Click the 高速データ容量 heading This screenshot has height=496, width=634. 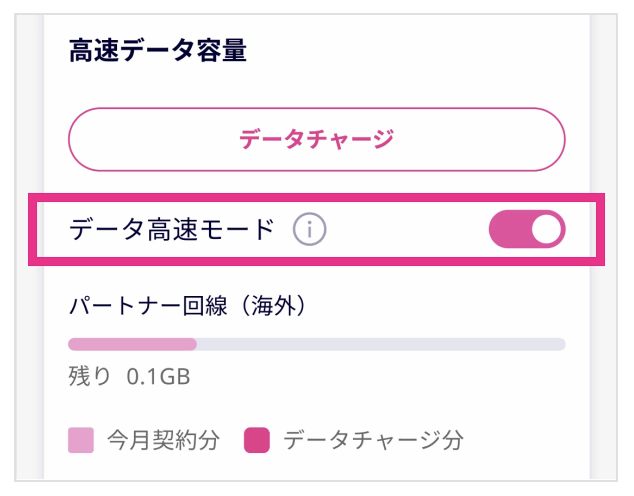[158, 51]
